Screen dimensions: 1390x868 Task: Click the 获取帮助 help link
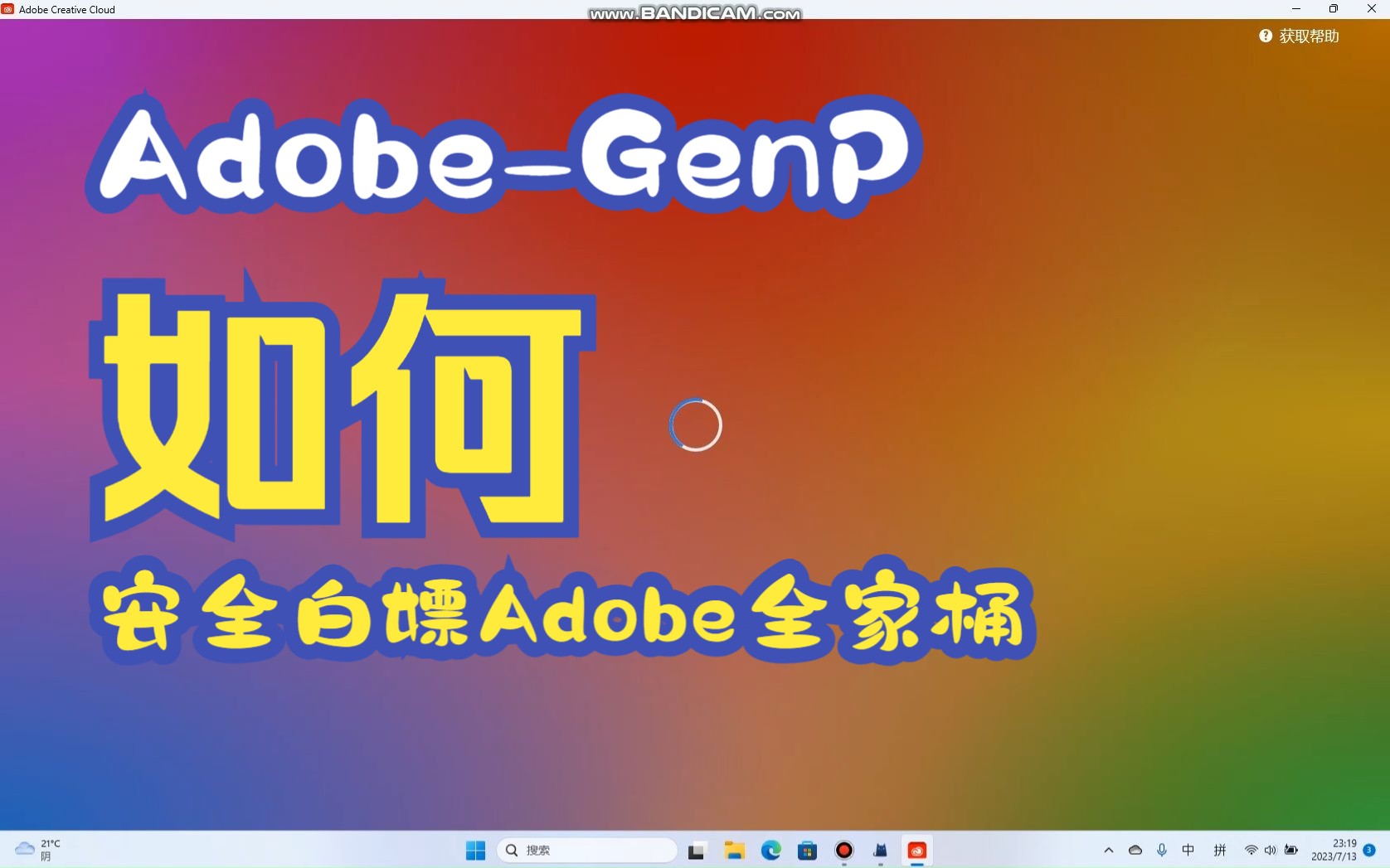pyautogui.click(x=1309, y=36)
